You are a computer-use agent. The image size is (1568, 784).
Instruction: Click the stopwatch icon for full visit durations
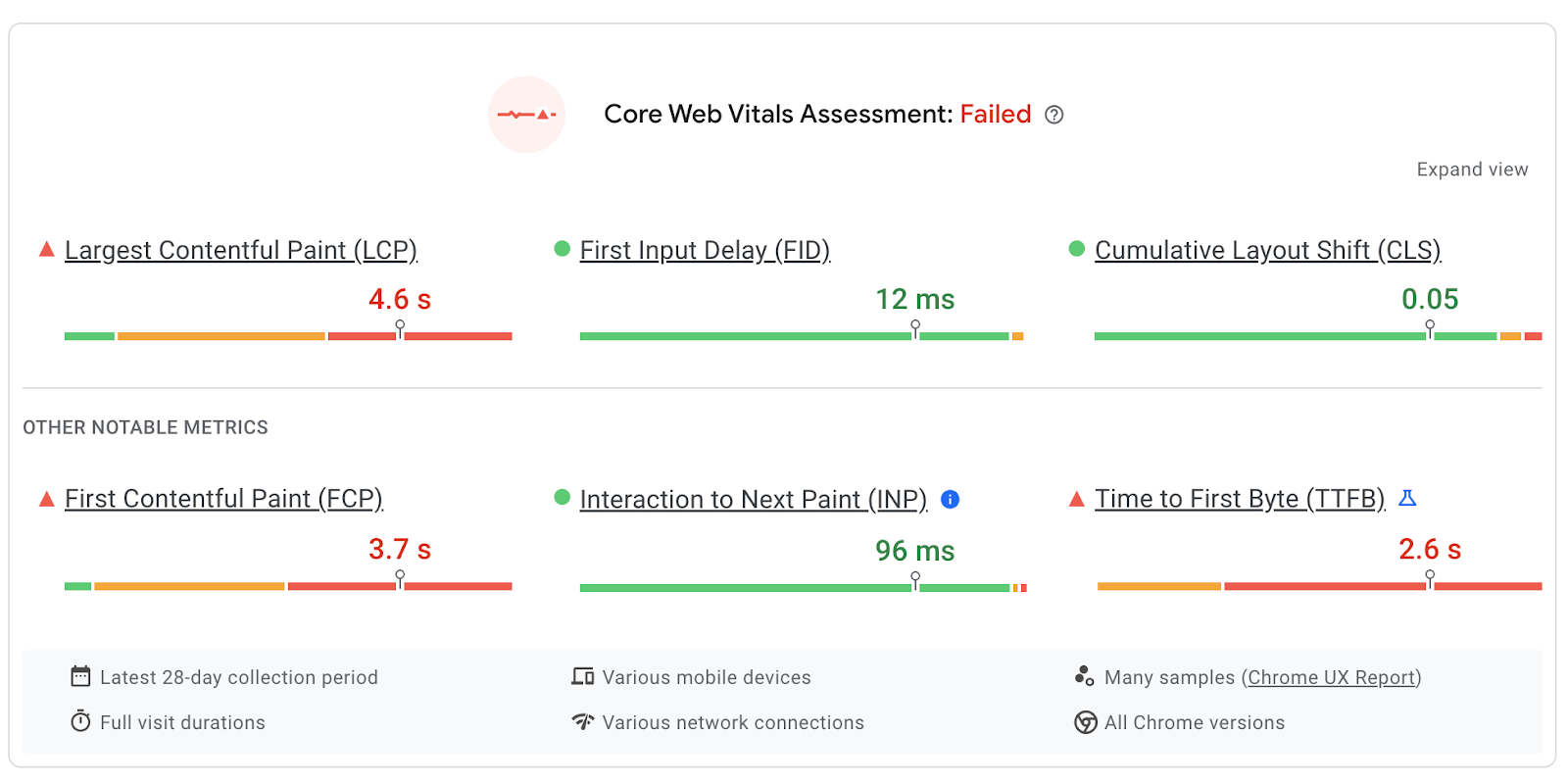click(80, 721)
